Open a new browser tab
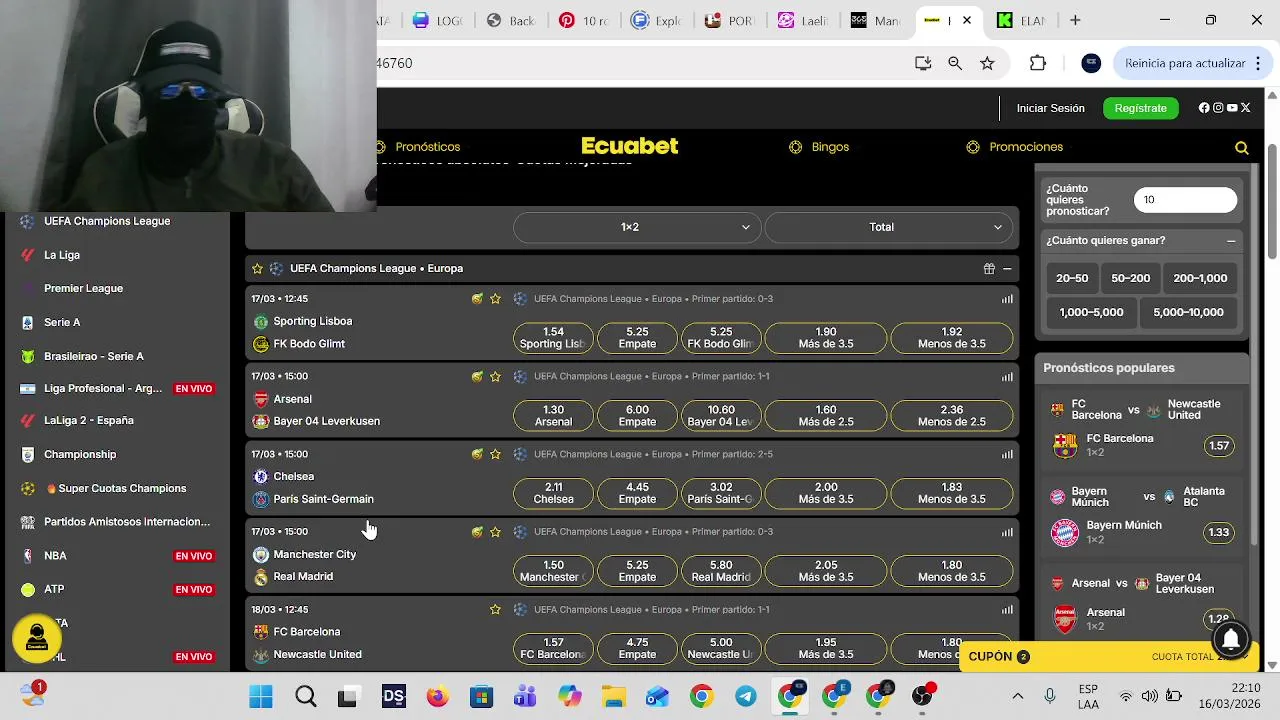Image resolution: width=1280 pixels, height=720 pixels. 1075,20
